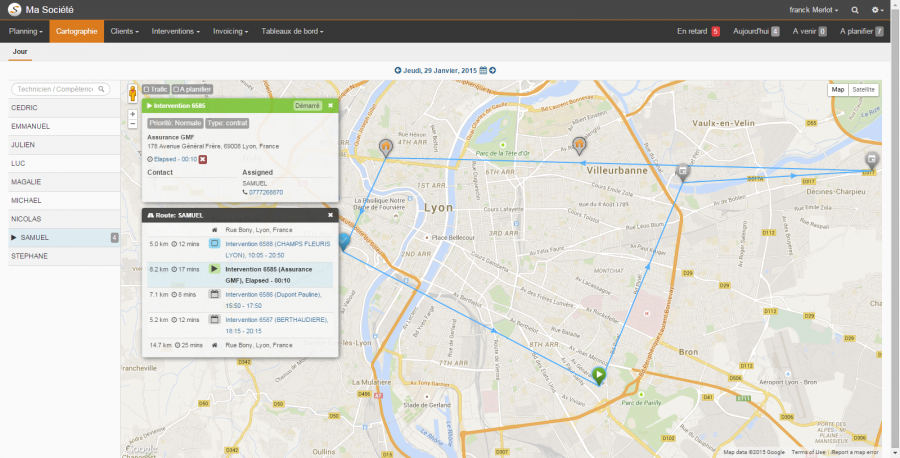Expand the Planning dropdown menu
The width and height of the screenshot is (900, 458).
click(25, 32)
